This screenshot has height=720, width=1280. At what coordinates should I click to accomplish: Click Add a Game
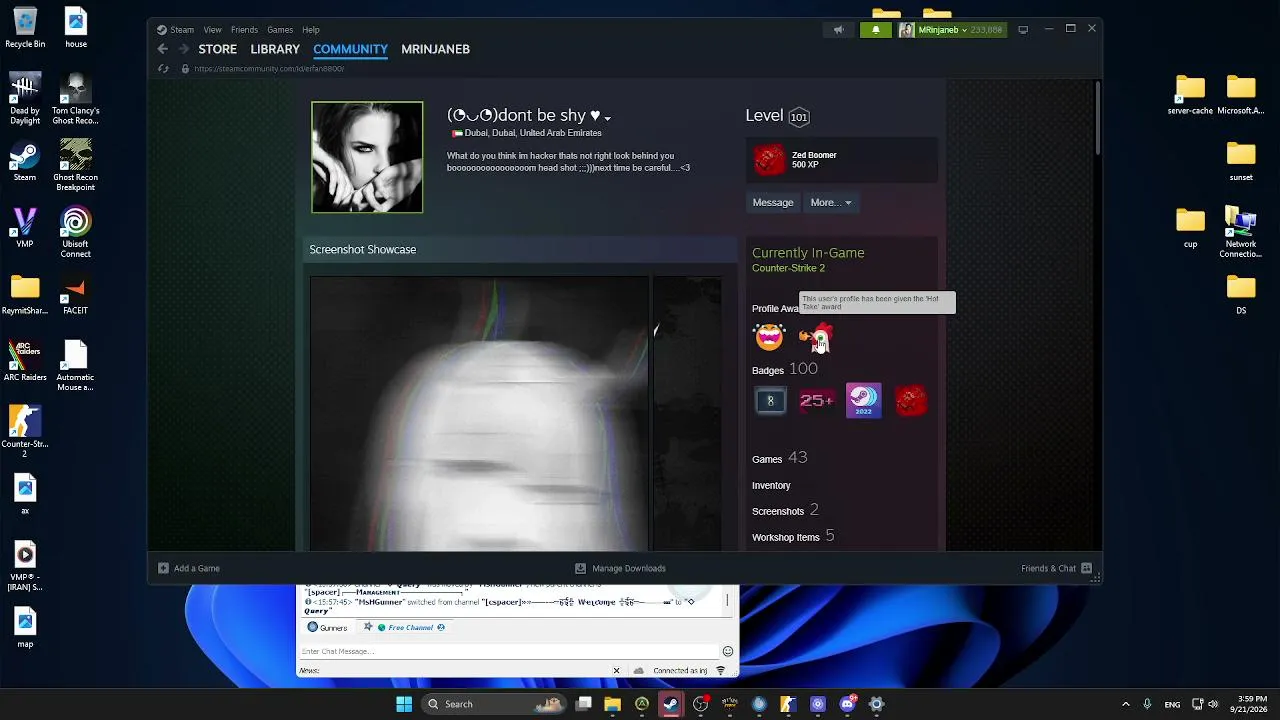(189, 568)
